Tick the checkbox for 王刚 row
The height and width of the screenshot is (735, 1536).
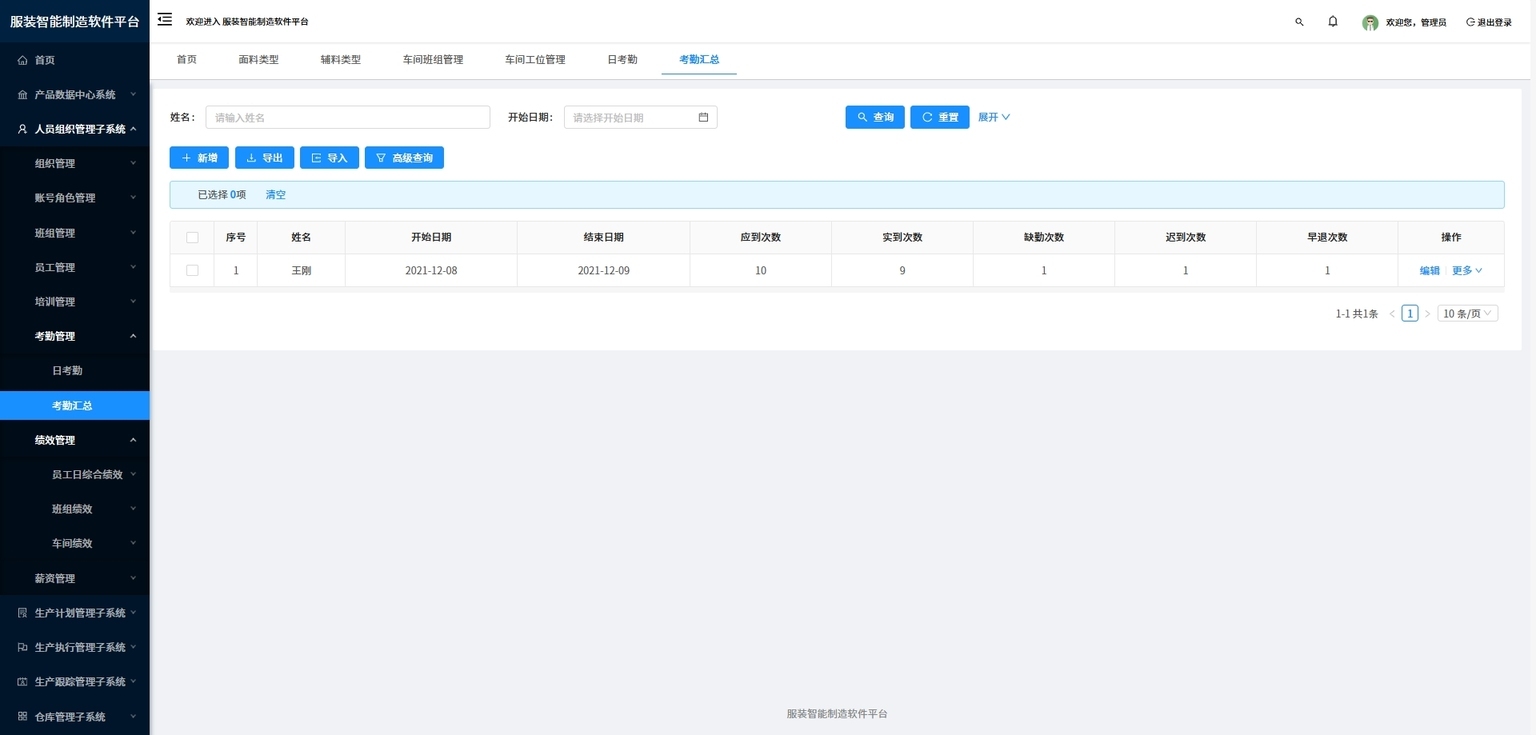[192, 270]
